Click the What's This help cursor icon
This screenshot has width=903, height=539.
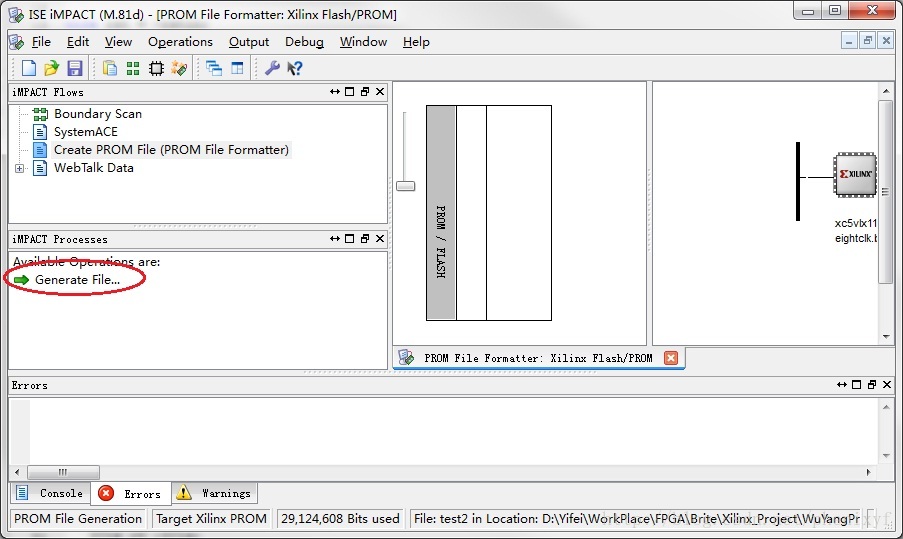point(295,68)
